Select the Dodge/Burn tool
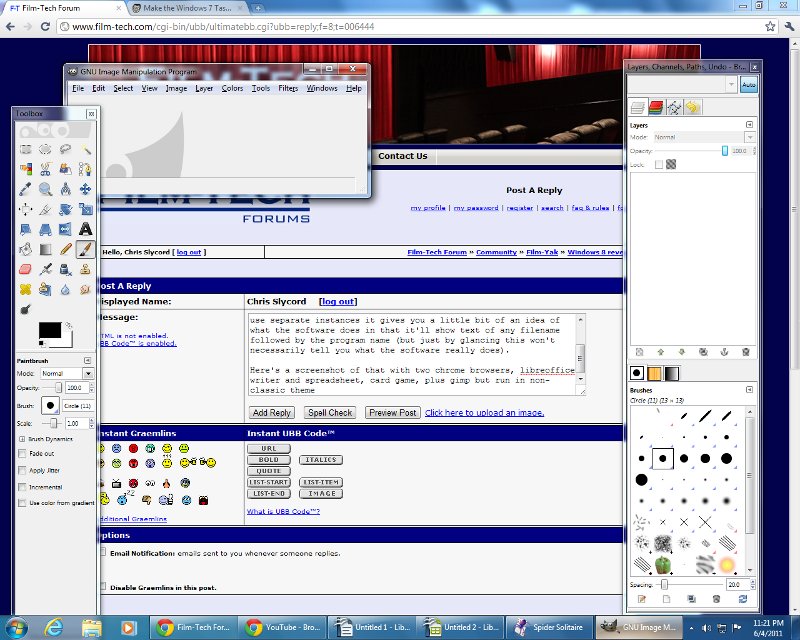The width and height of the screenshot is (800, 640). tap(26, 309)
